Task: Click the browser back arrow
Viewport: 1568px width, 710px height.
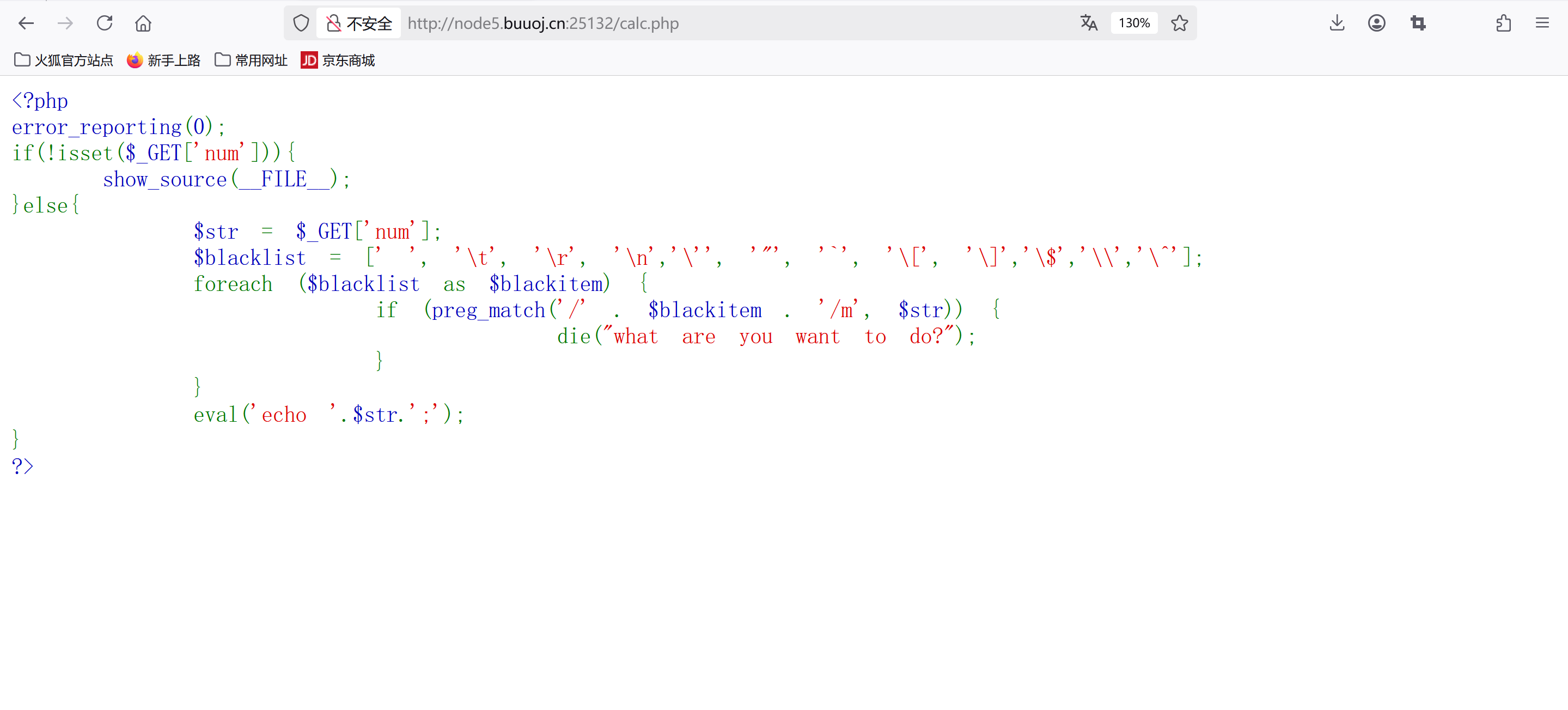Action: pyautogui.click(x=26, y=23)
